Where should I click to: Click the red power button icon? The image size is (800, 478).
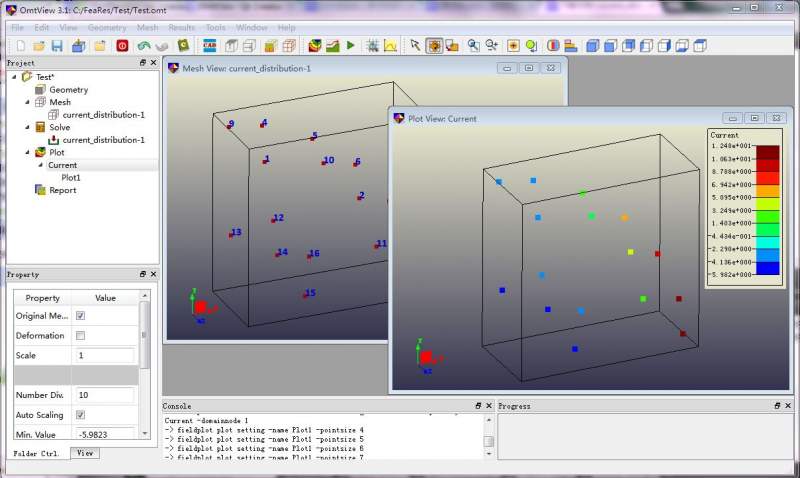point(122,46)
